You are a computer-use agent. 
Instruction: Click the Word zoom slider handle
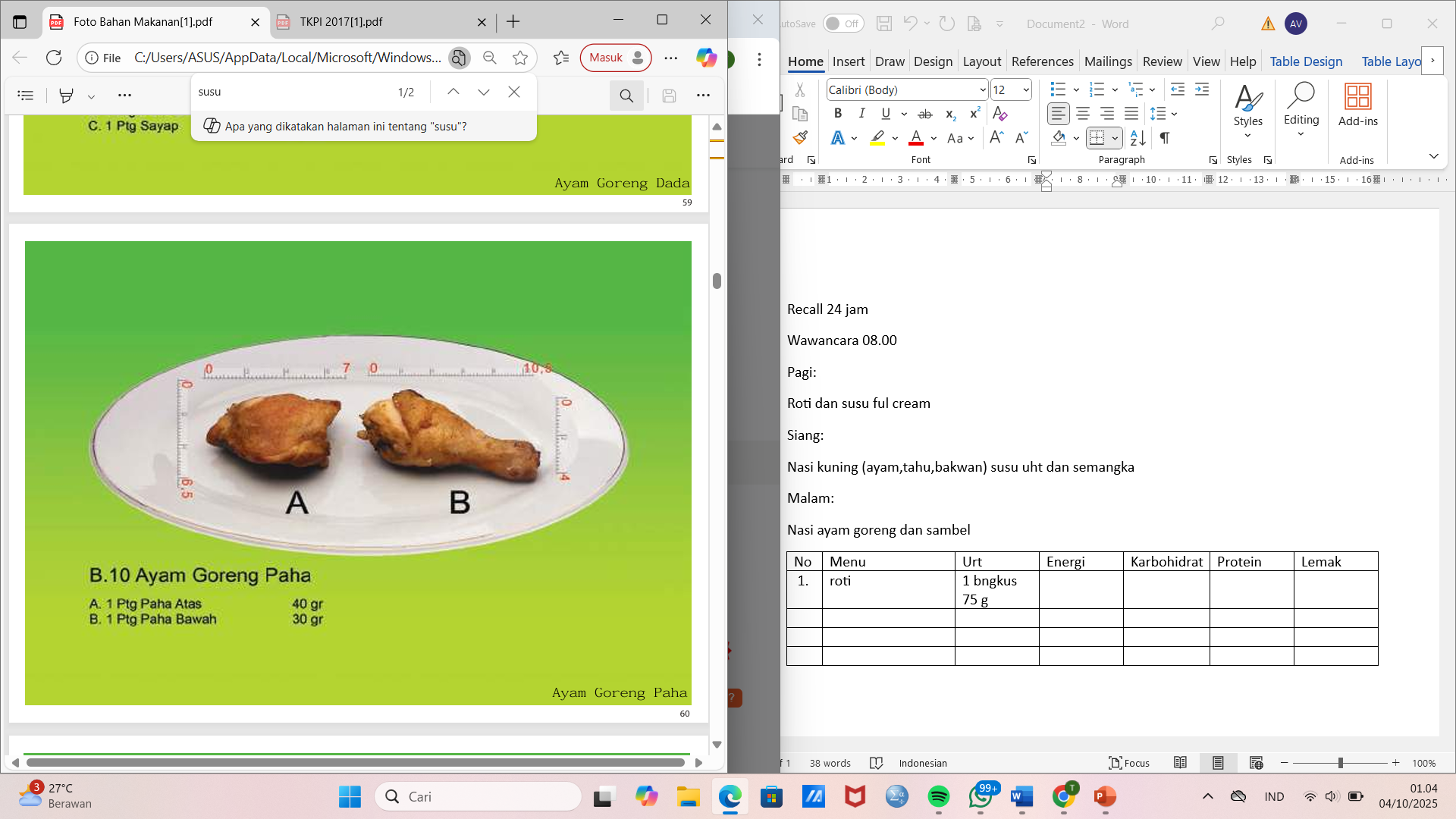click(1341, 763)
